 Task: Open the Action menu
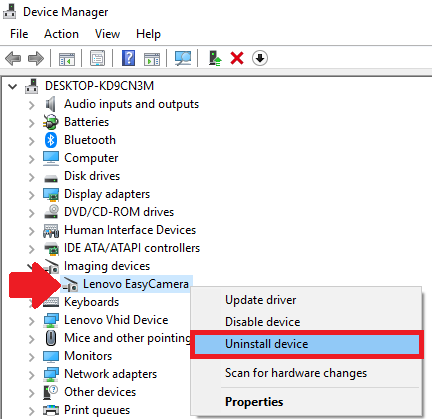(61, 34)
